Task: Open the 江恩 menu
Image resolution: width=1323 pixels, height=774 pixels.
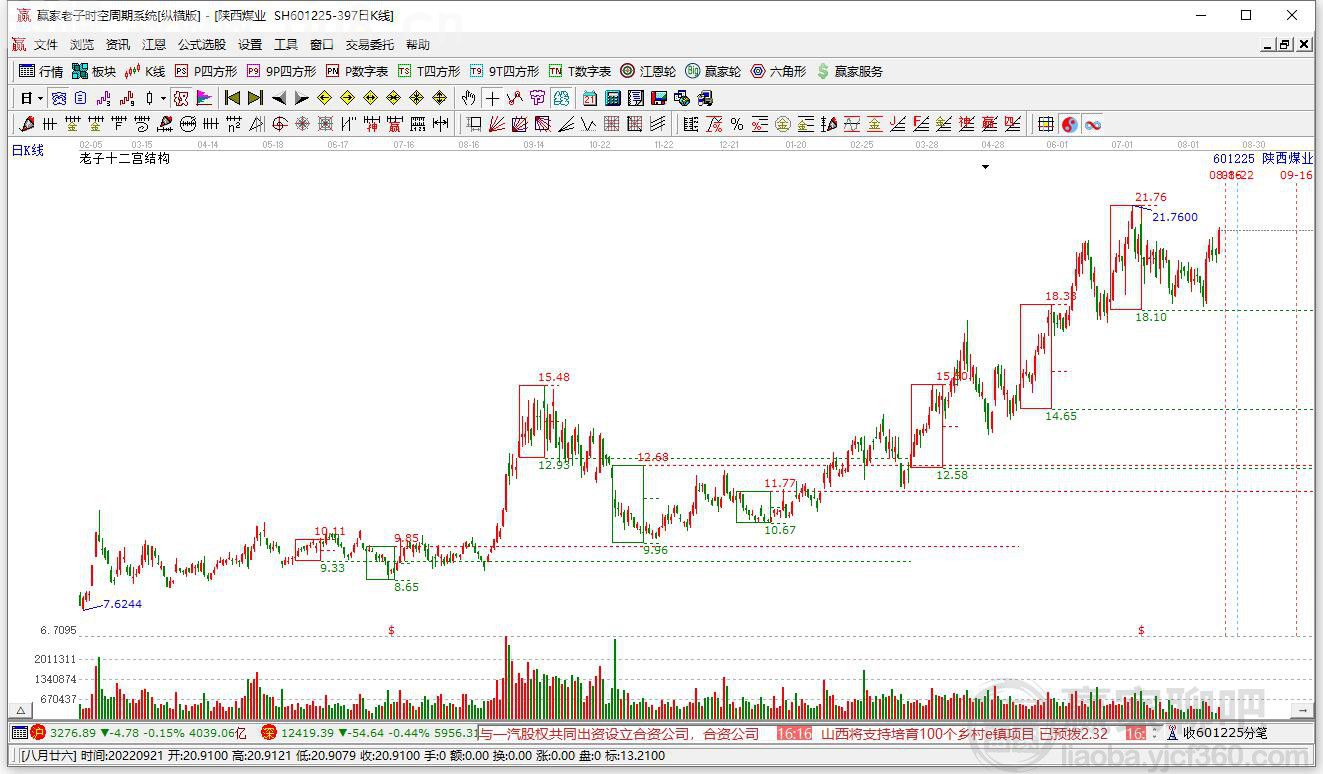Action: pos(154,45)
